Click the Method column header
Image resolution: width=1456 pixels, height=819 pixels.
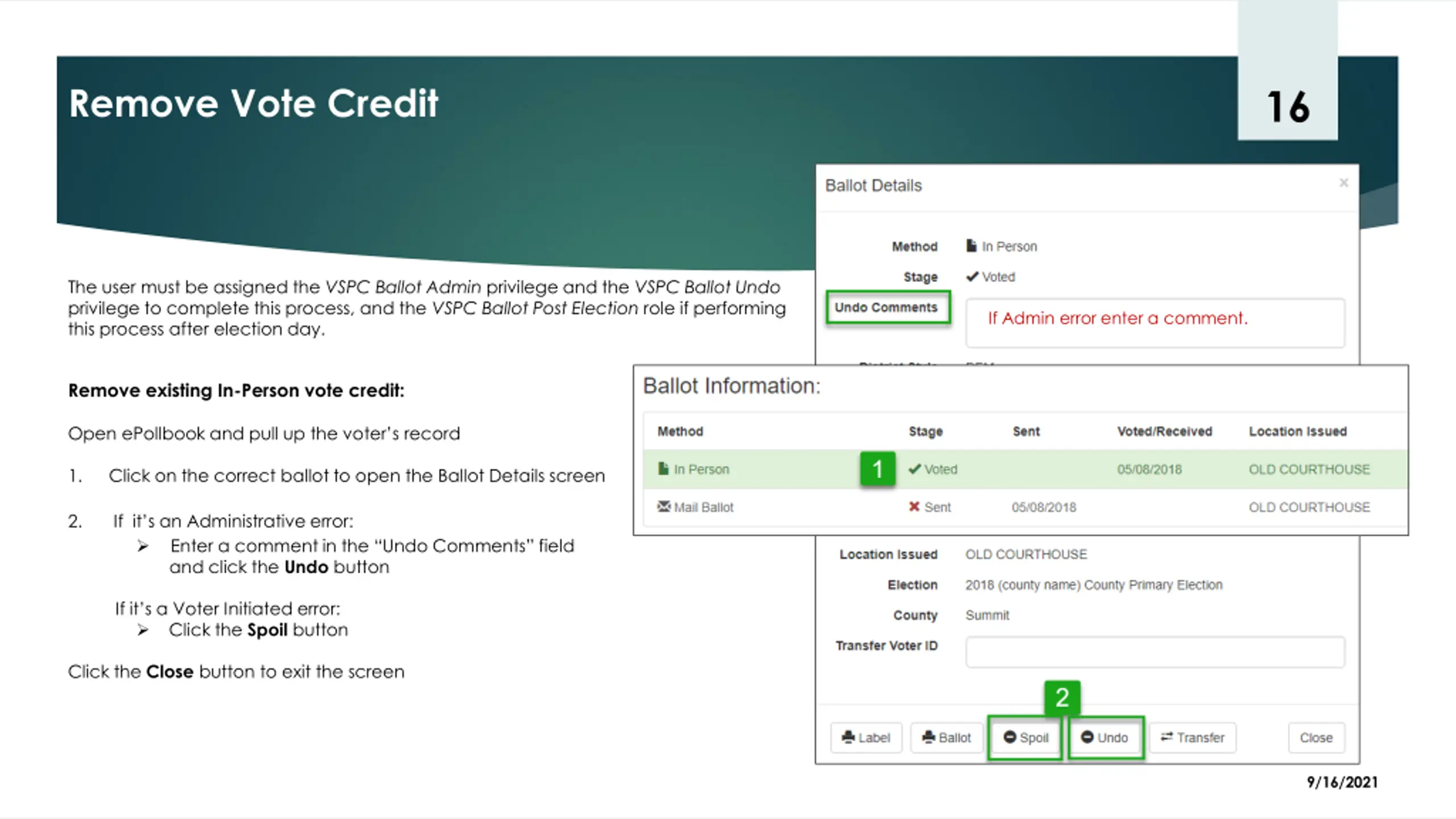coord(680,432)
